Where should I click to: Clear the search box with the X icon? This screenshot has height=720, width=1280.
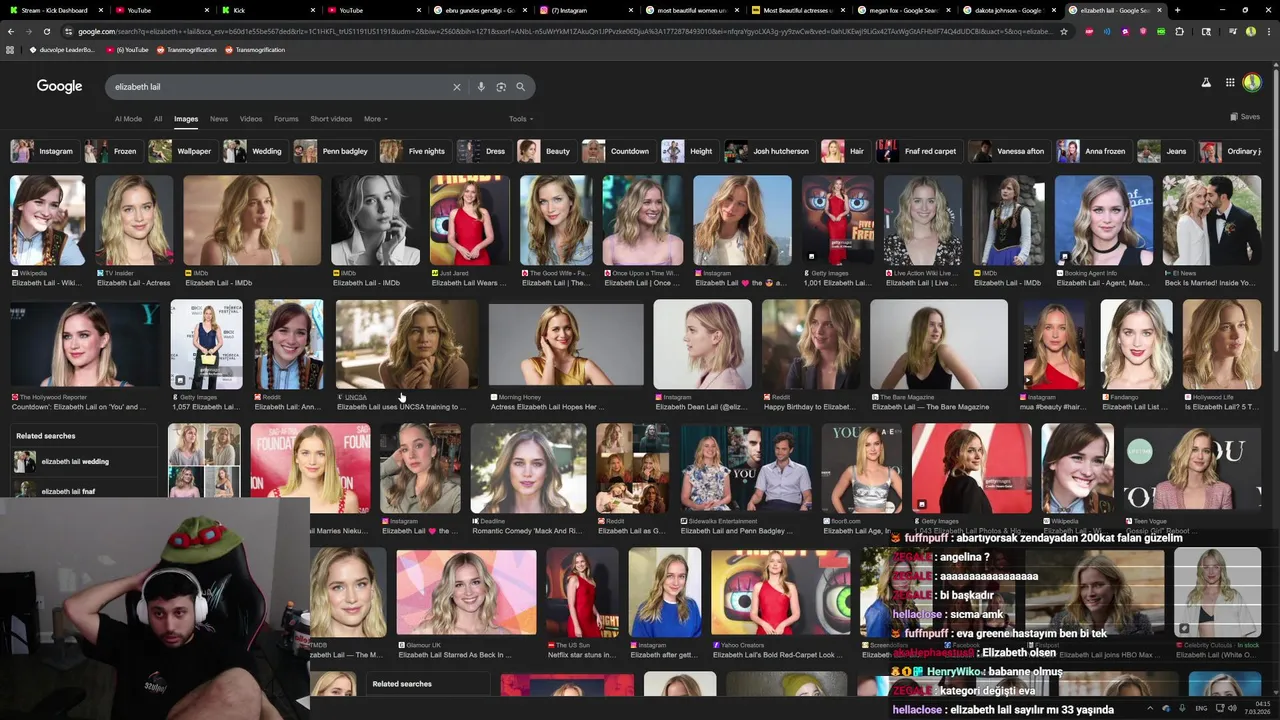pos(457,87)
